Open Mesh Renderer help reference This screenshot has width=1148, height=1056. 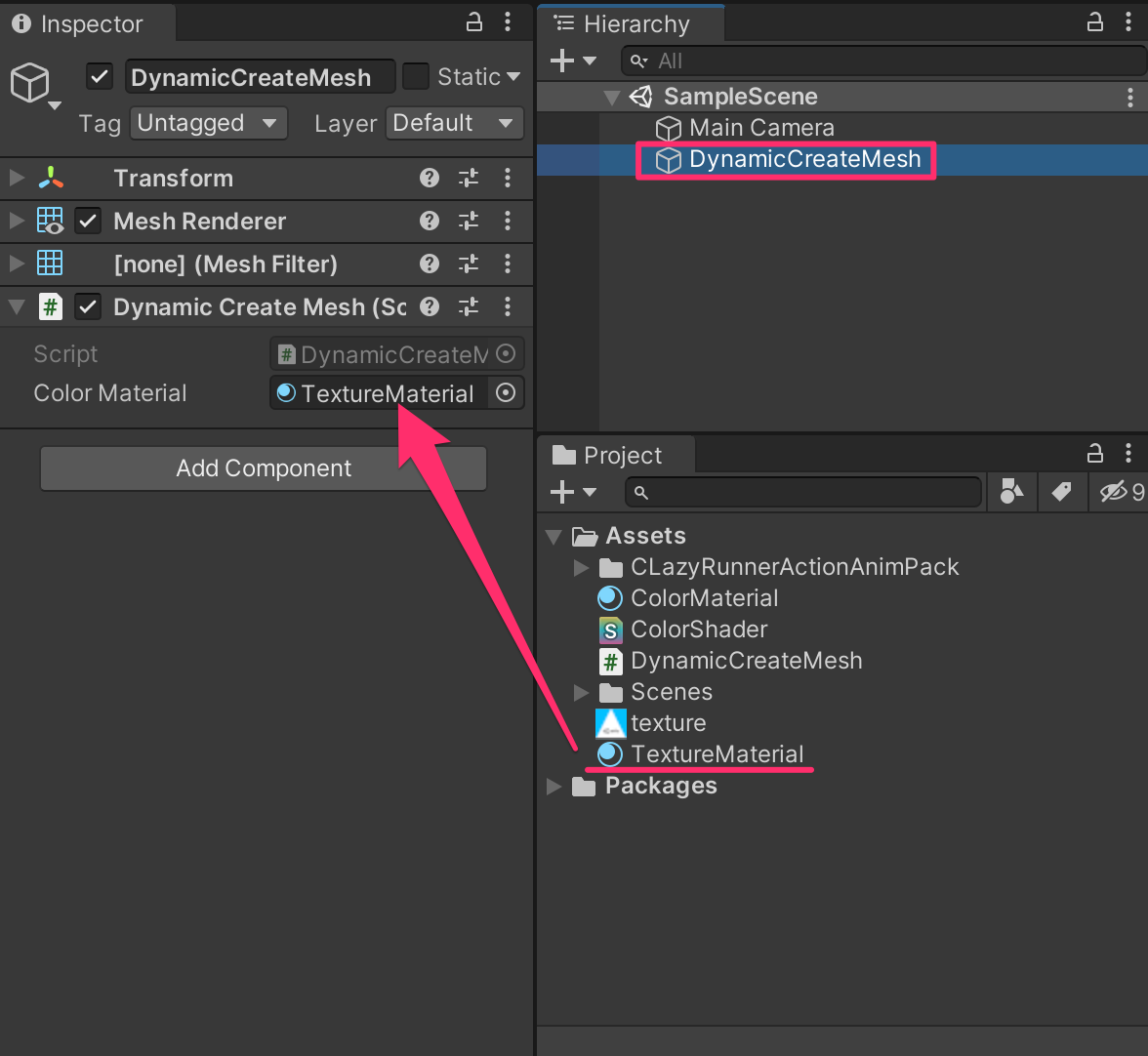tap(430, 221)
